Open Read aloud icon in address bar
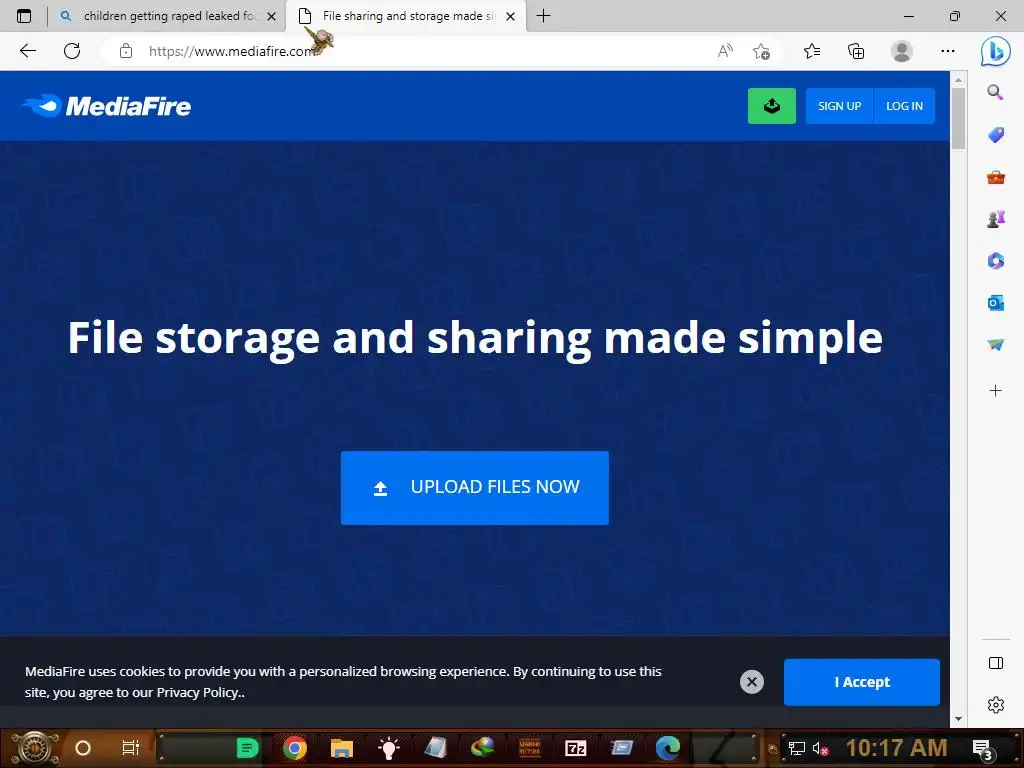Screen dimensions: 1024x768 coord(725,51)
